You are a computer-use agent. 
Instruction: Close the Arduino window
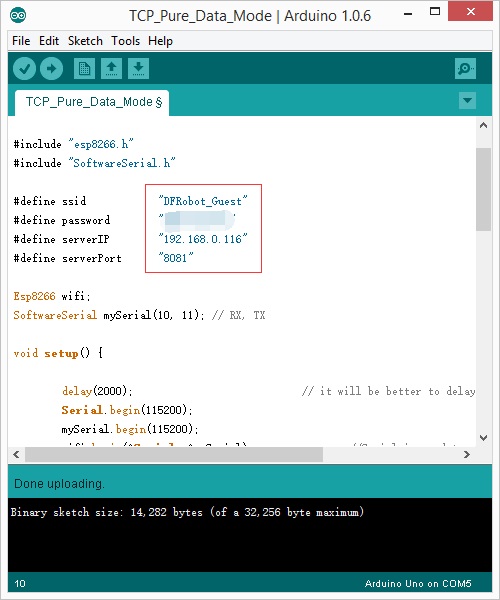[470, 11]
